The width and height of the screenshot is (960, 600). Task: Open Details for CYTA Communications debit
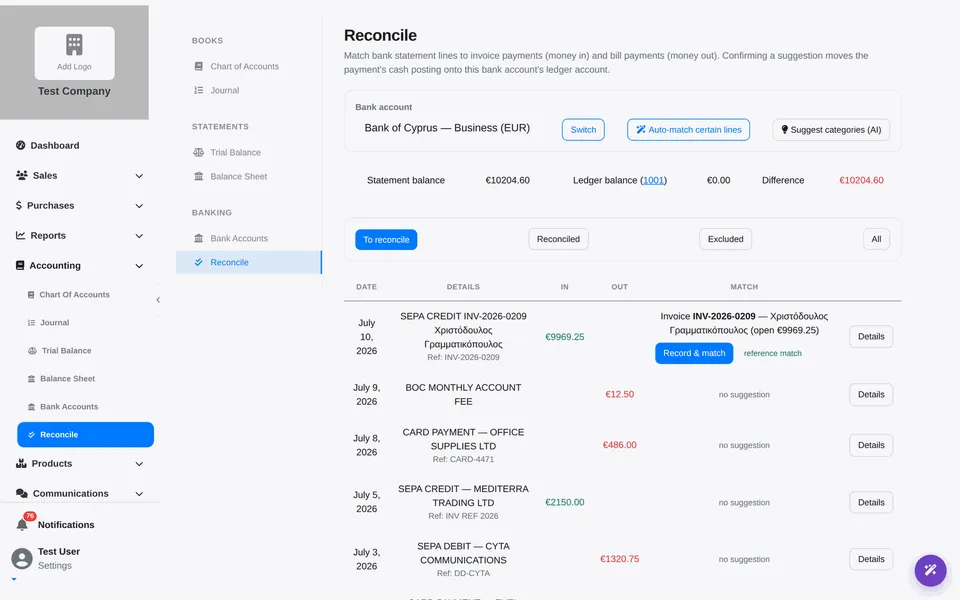pyautogui.click(x=871, y=559)
